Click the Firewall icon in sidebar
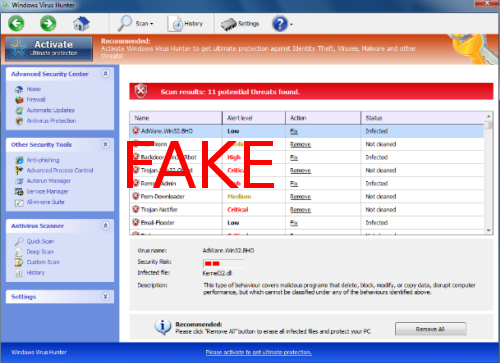This screenshot has height=363, width=500. point(19,100)
